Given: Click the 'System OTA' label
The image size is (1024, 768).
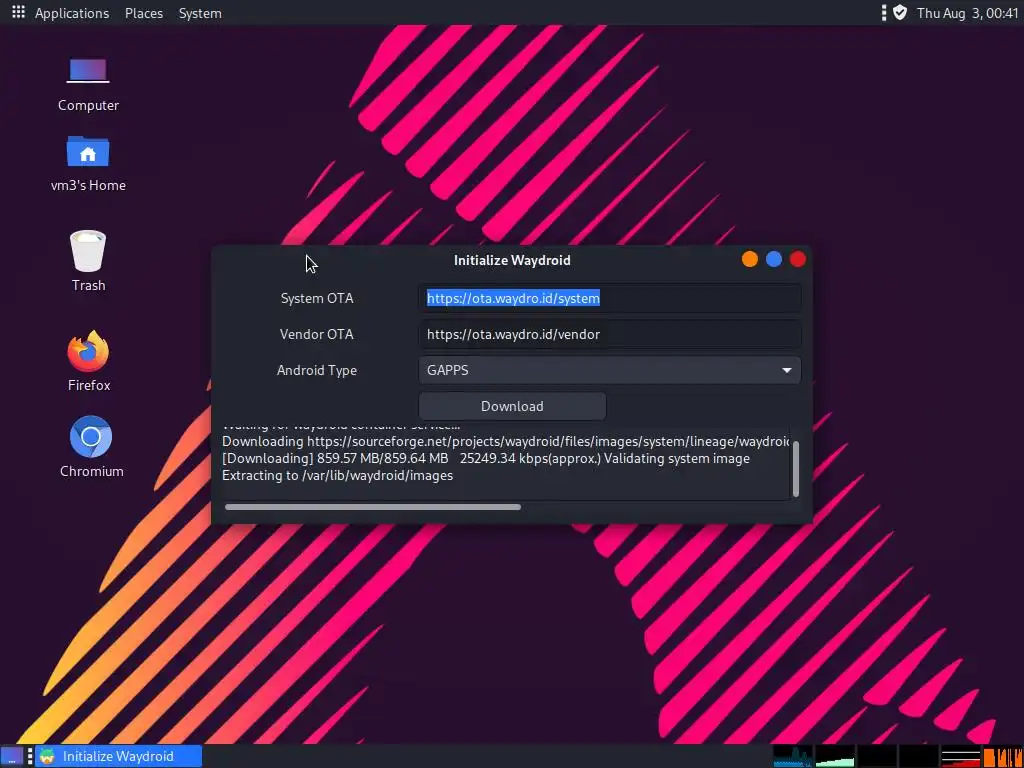Looking at the screenshot, I should [x=317, y=298].
